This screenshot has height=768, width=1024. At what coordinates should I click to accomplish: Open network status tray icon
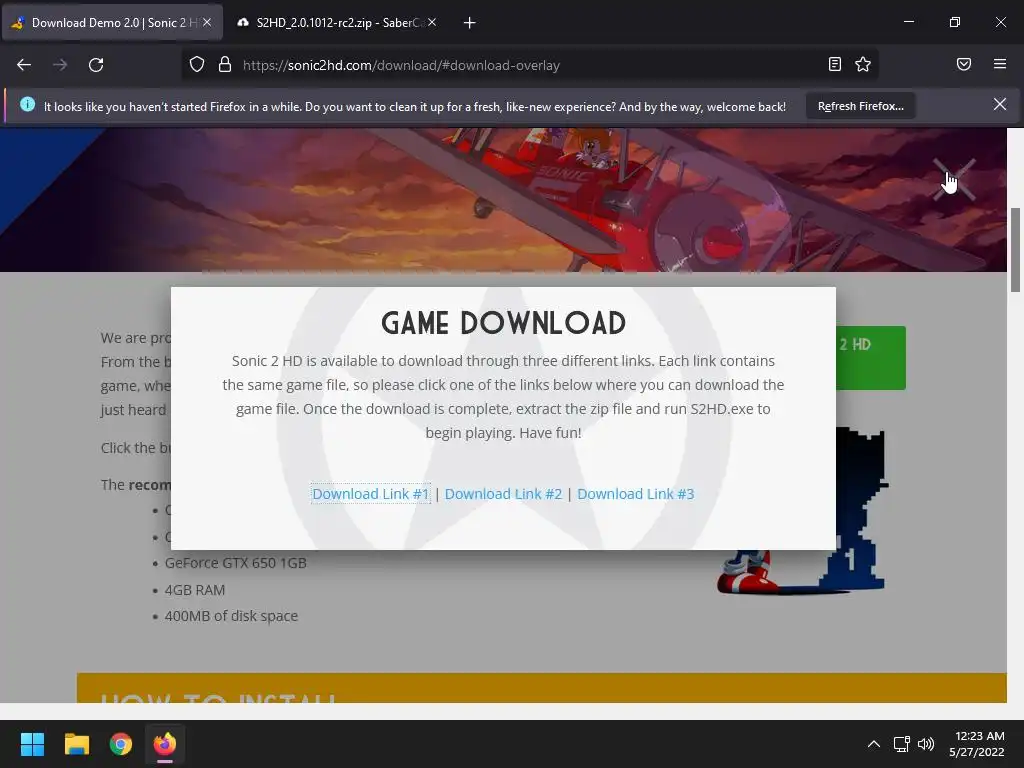click(901, 744)
